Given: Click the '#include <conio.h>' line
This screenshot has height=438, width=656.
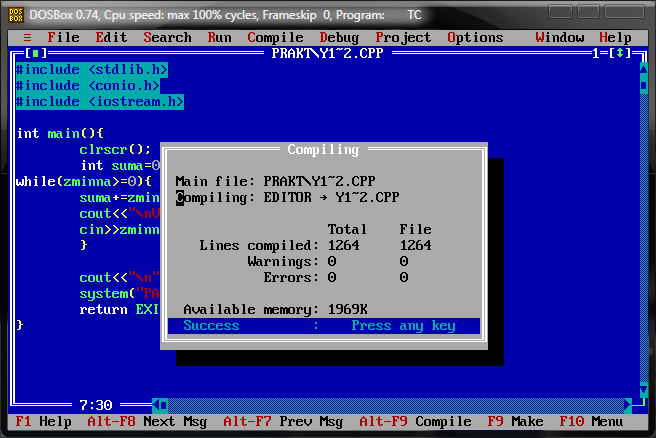Looking at the screenshot, I should (88, 85).
